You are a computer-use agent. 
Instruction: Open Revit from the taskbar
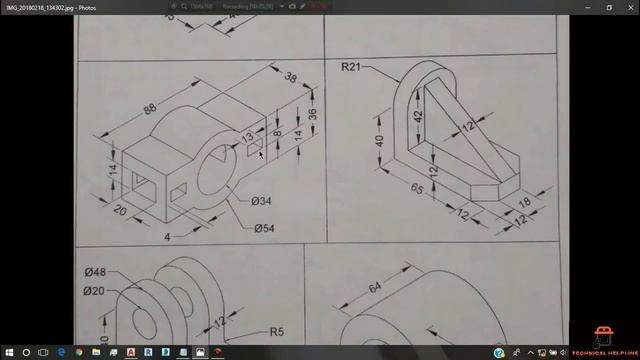148,352
